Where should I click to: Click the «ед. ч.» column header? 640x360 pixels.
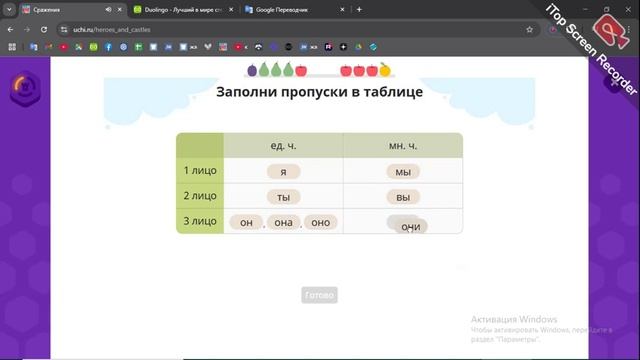point(283,145)
